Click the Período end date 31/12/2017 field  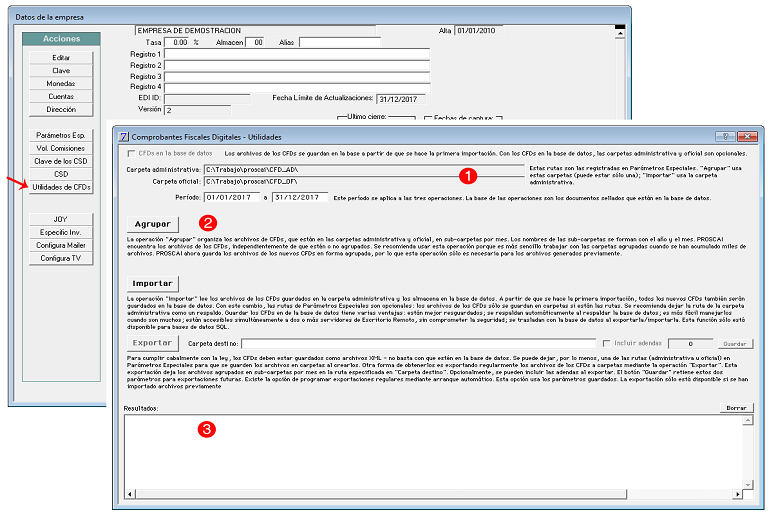coord(300,198)
